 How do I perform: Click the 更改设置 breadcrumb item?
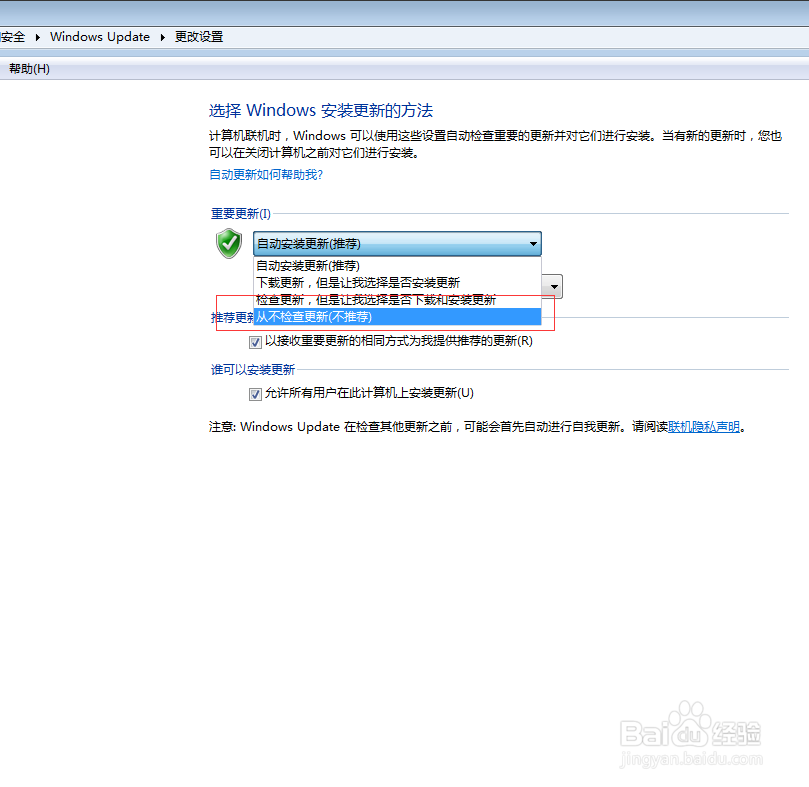click(198, 36)
